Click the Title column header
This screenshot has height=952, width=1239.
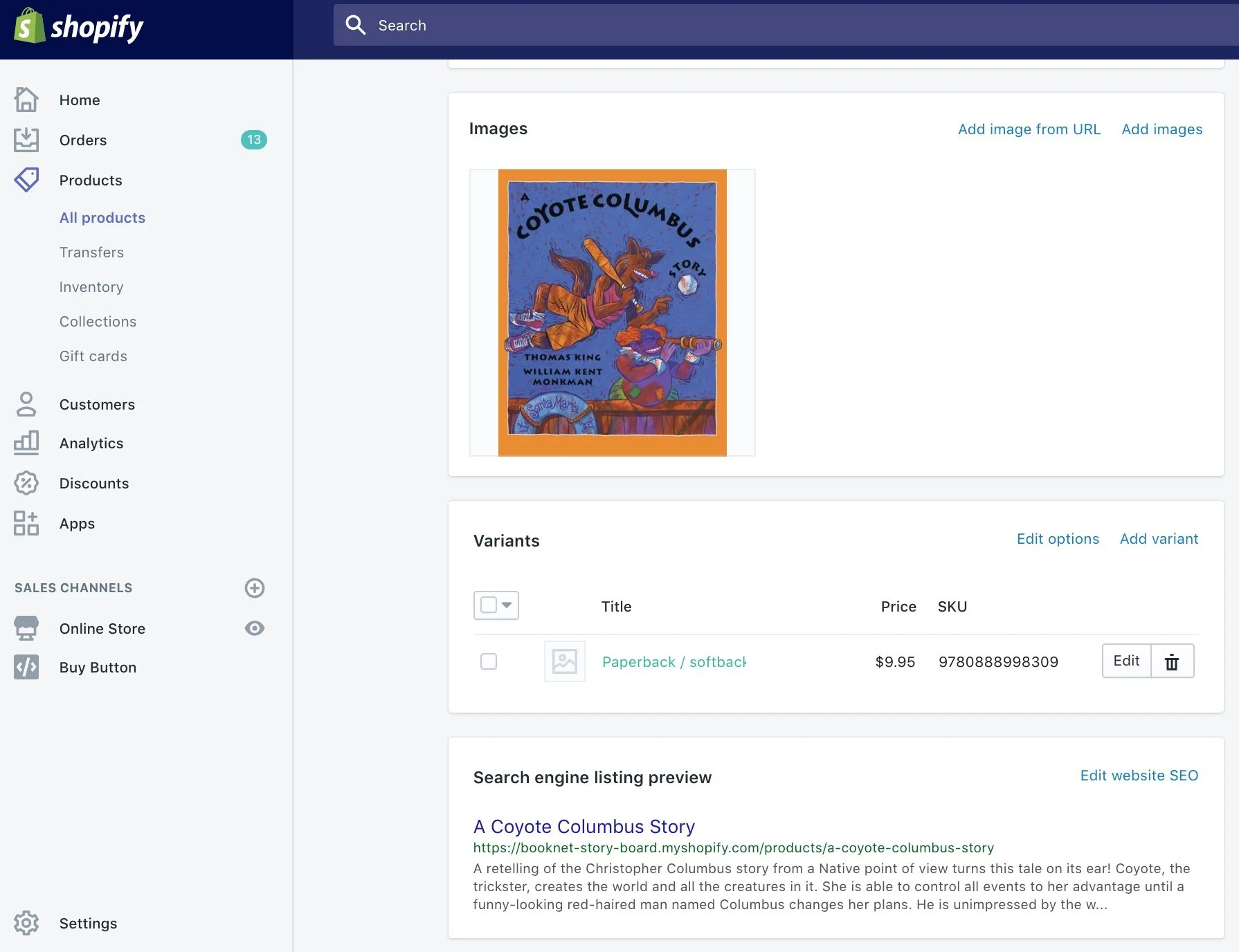tap(616, 607)
